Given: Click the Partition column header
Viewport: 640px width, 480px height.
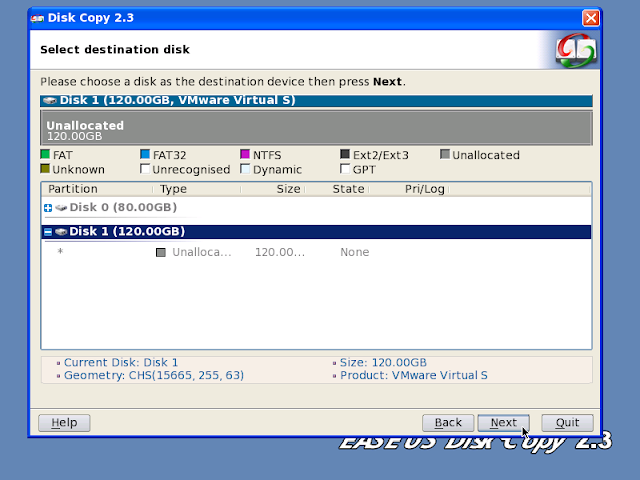Looking at the screenshot, I should 73,189.
